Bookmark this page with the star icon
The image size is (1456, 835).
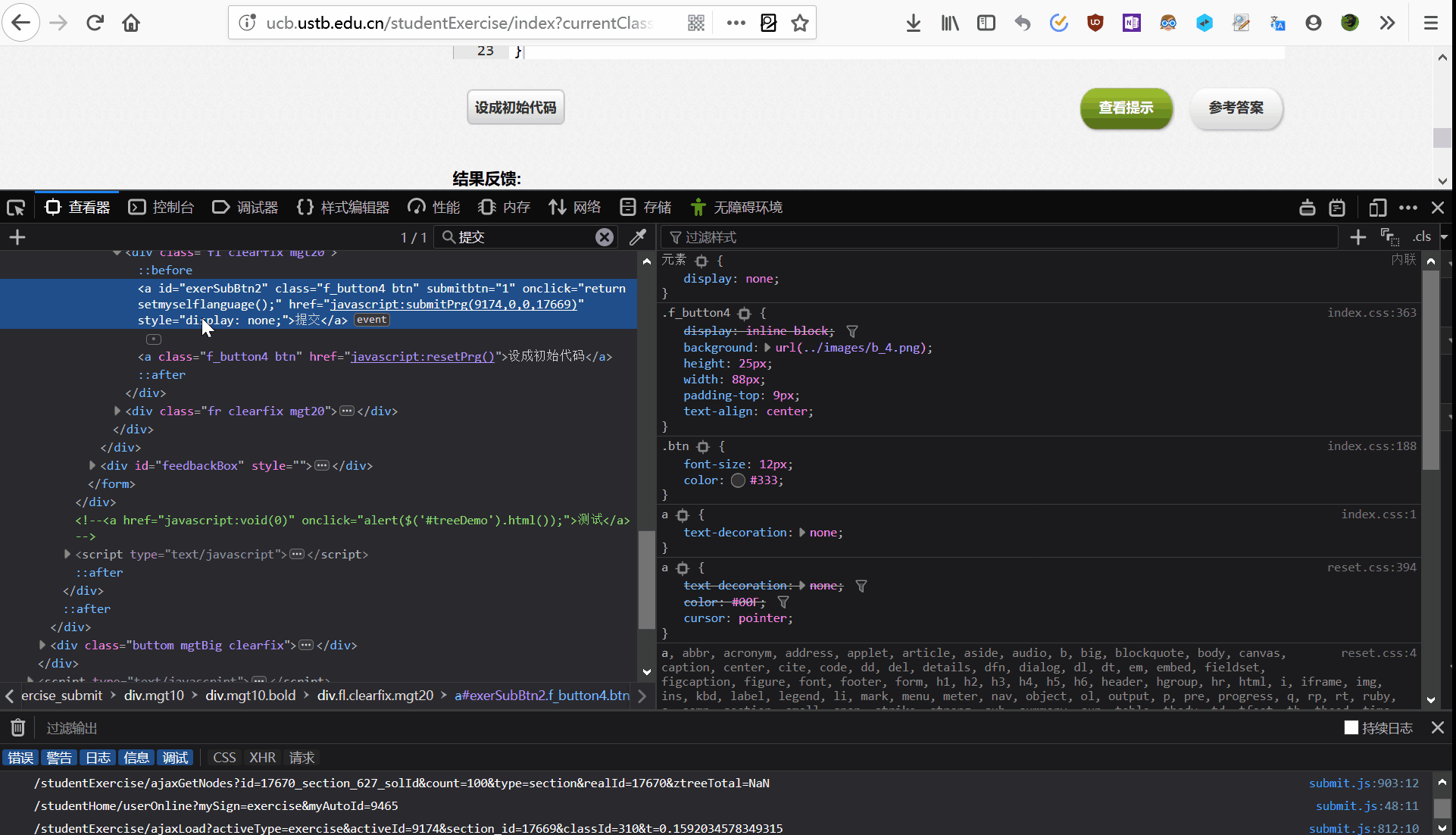800,23
